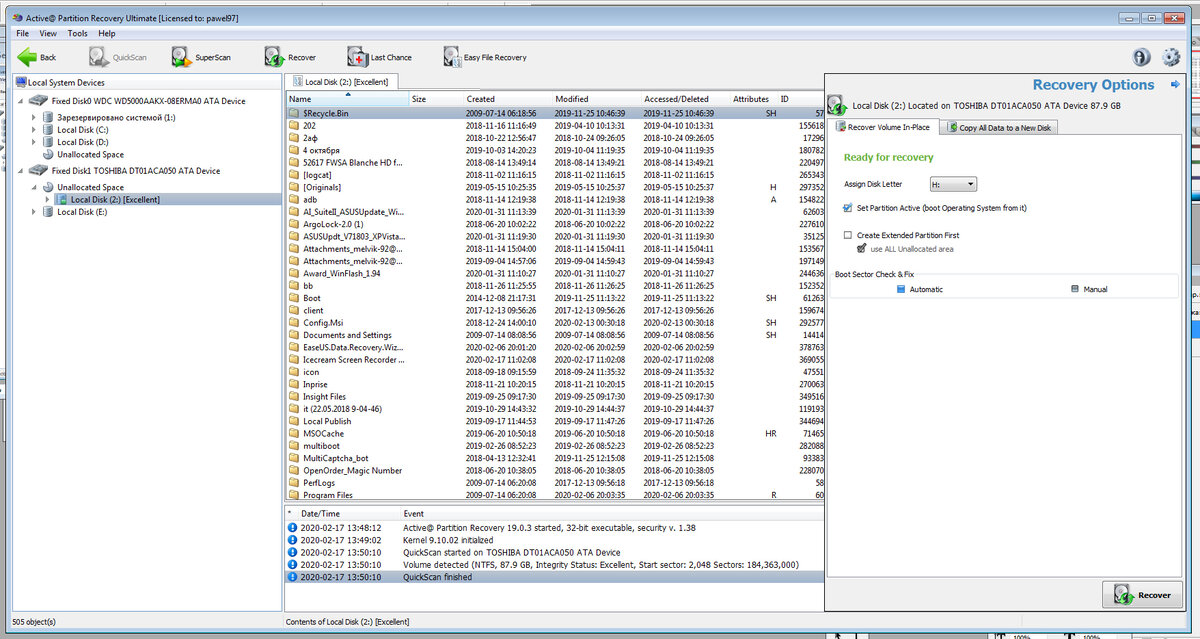Open Assign Disk Letter dropdown
The height and width of the screenshot is (639, 1200).
coord(953,185)
